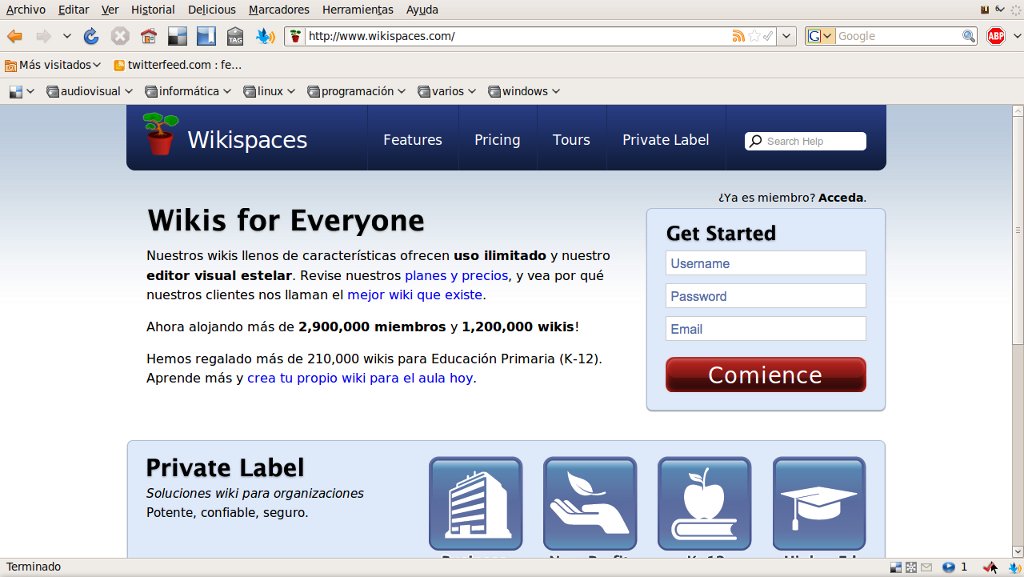Toggle the bookmark star in the address bar

[754, 37]
